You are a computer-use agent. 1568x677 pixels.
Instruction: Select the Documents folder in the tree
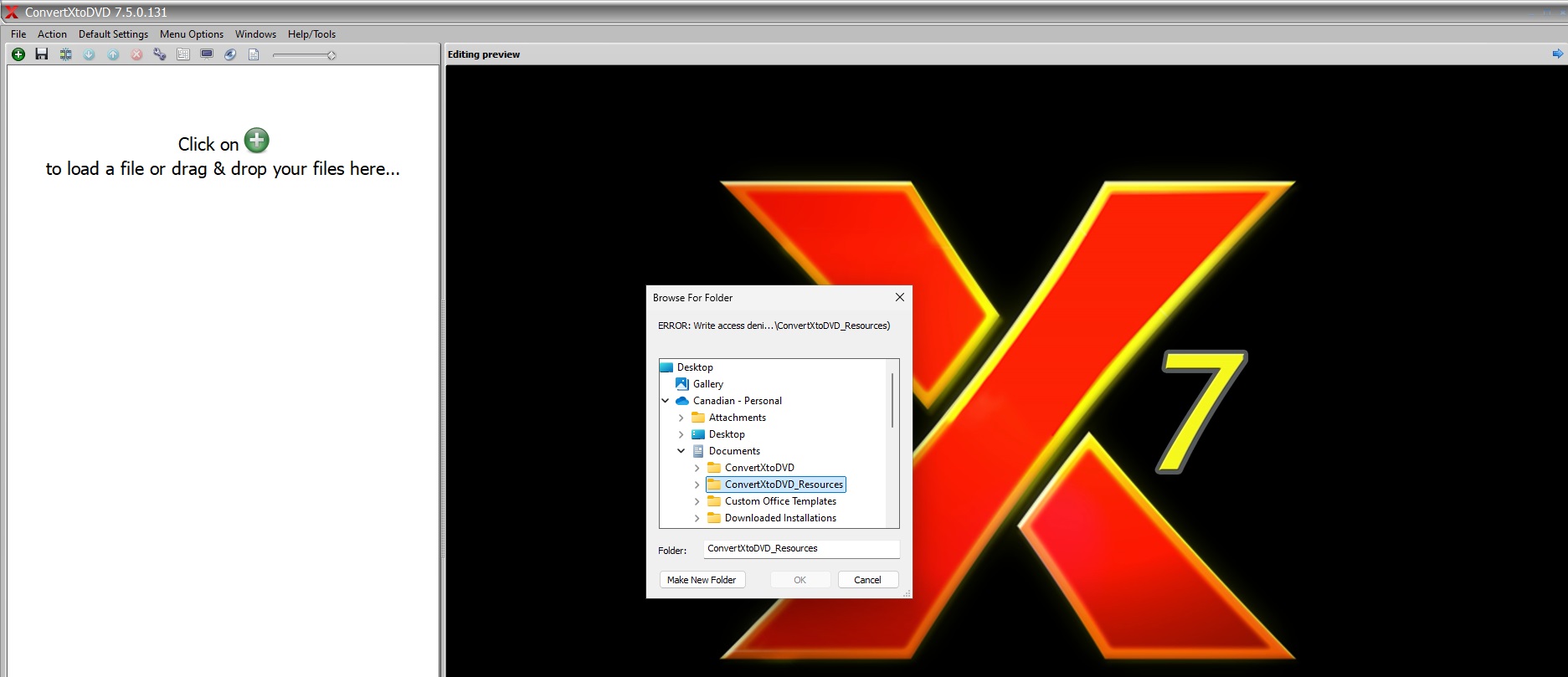point(734,451)
